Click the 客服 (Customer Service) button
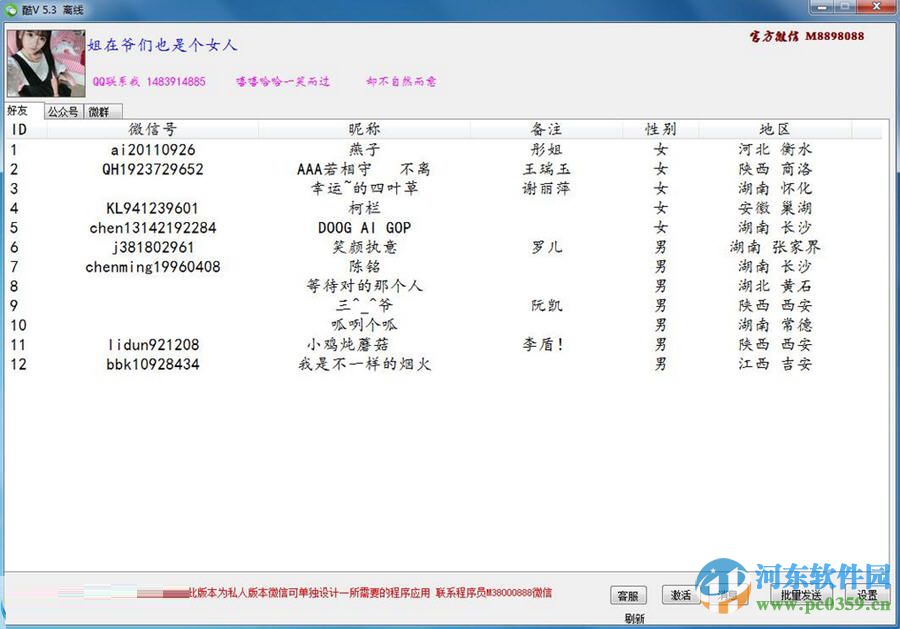 pos(630,594)
